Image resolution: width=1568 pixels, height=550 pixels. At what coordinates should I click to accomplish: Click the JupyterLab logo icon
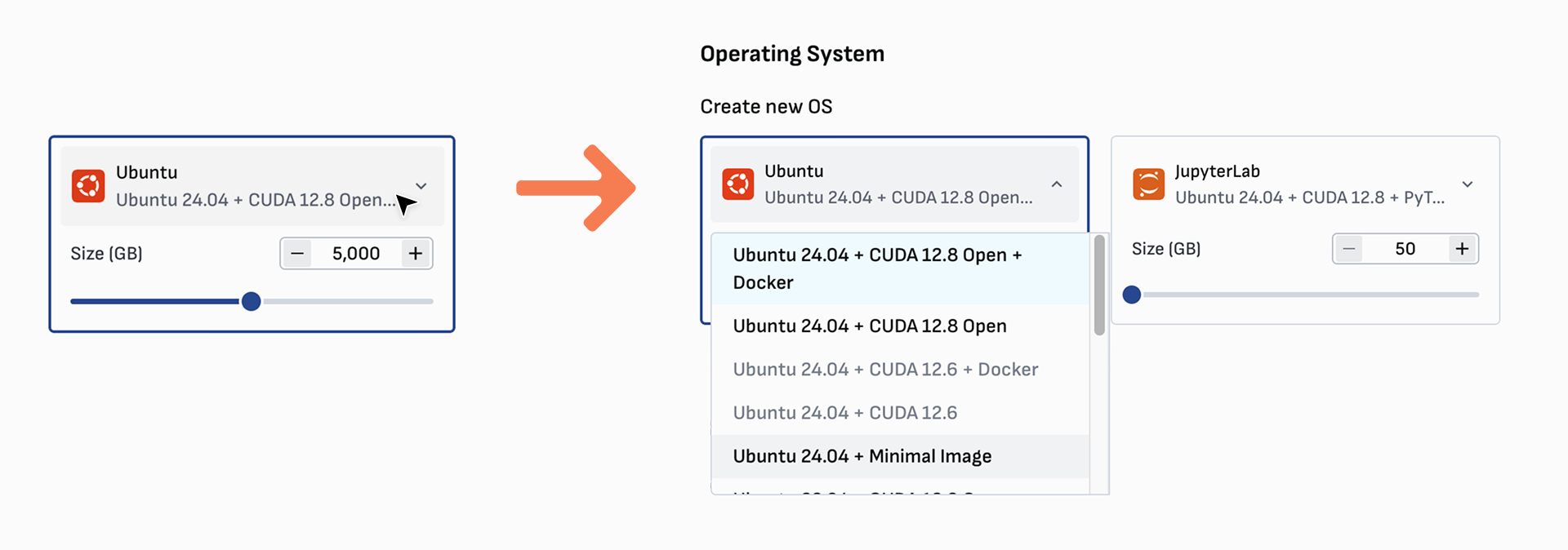[1148, 184]
